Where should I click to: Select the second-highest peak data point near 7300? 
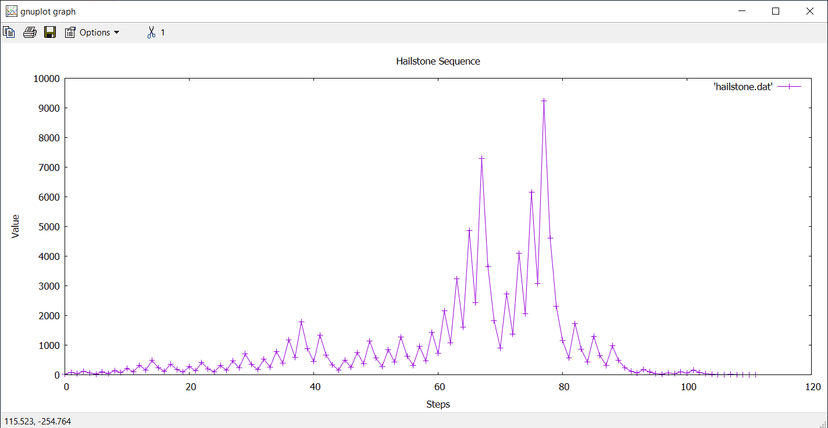coord(482,158)
